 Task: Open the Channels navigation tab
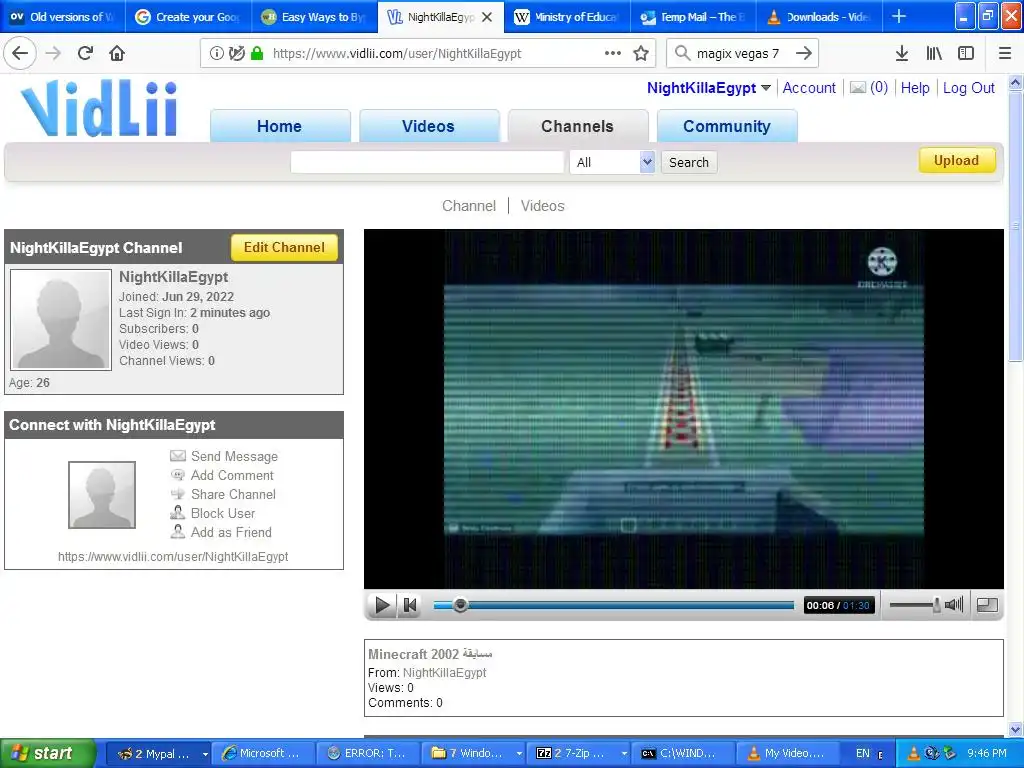577,126
